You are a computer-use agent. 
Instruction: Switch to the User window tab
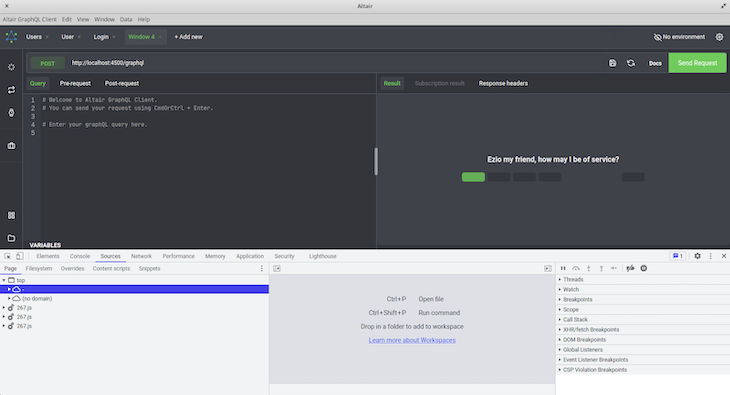click(68, 37)
